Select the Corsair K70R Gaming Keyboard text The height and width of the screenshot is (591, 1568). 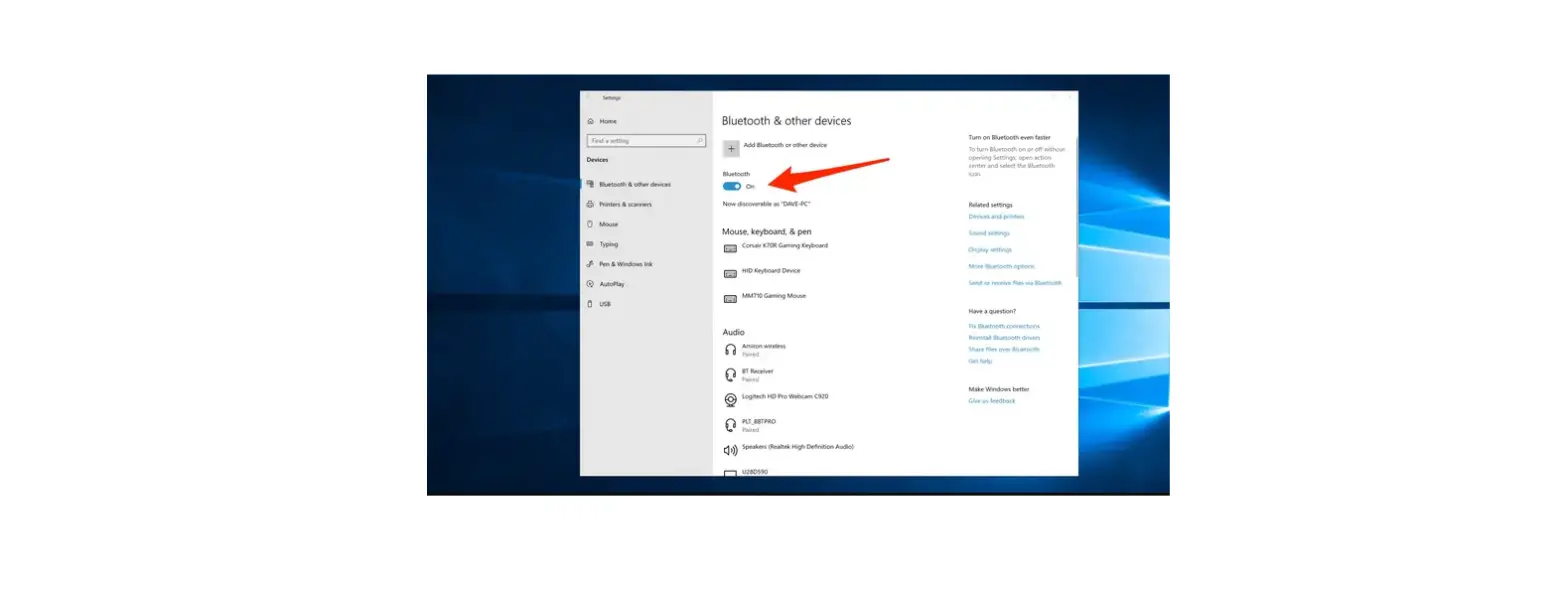[785, 245]
